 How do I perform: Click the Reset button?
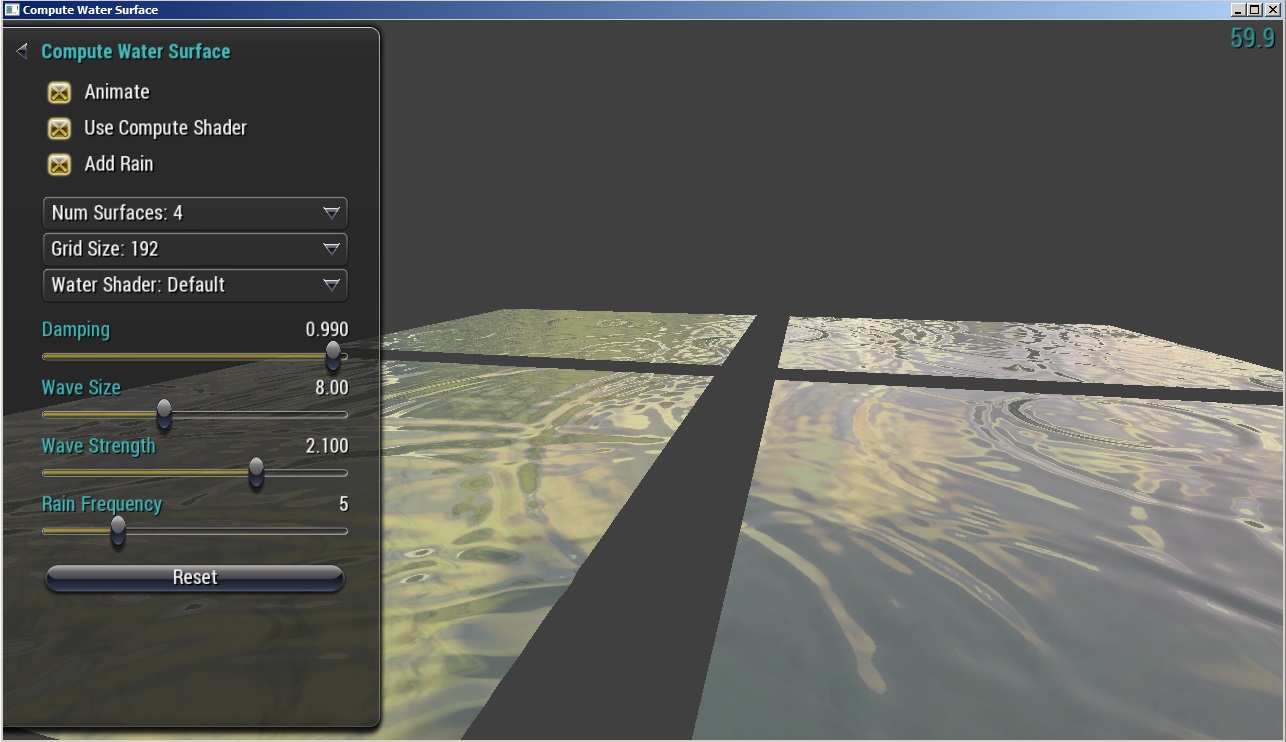pyautogui.click(x=195, y=578)
